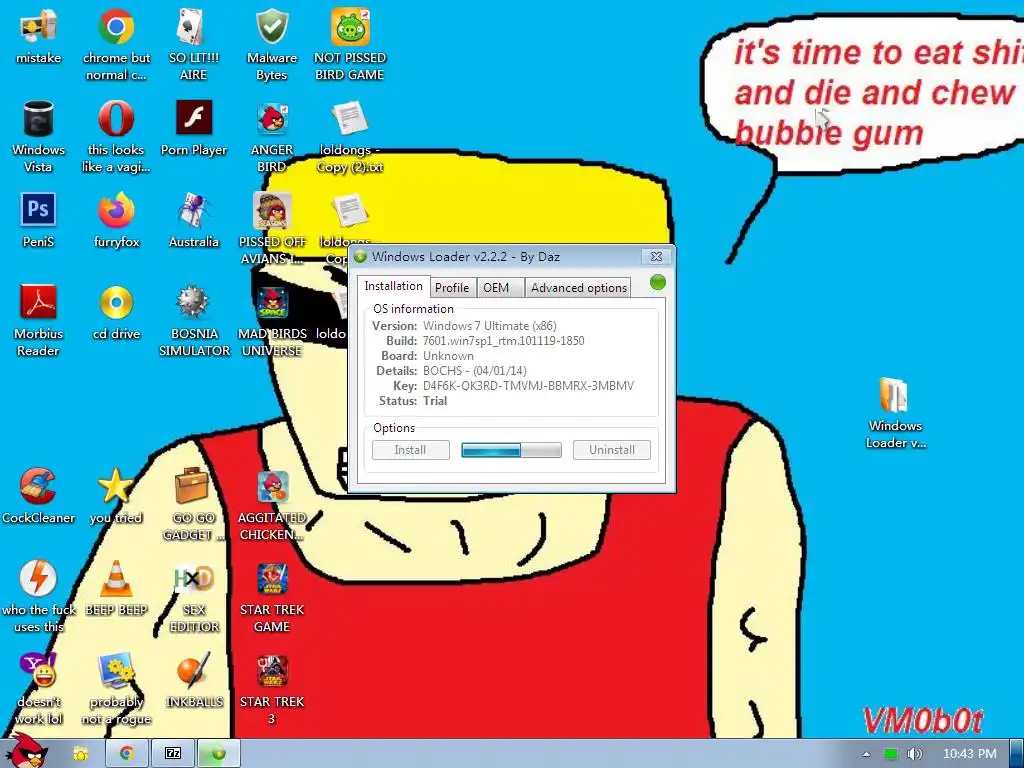The image size is (1024, 768).
Task: Open 'chrome but normal c...' desktop icon
Action: [116, 44]
